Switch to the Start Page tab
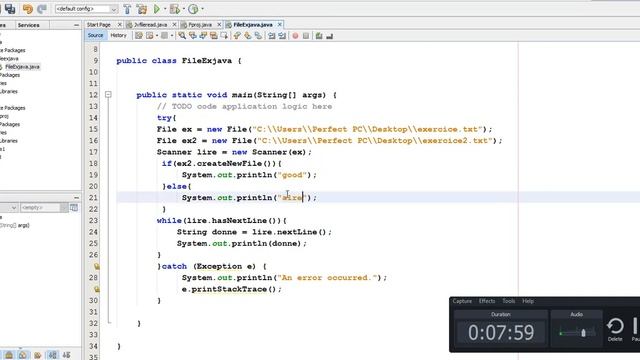This screenshot has width=640, height=360. (98, 25)
